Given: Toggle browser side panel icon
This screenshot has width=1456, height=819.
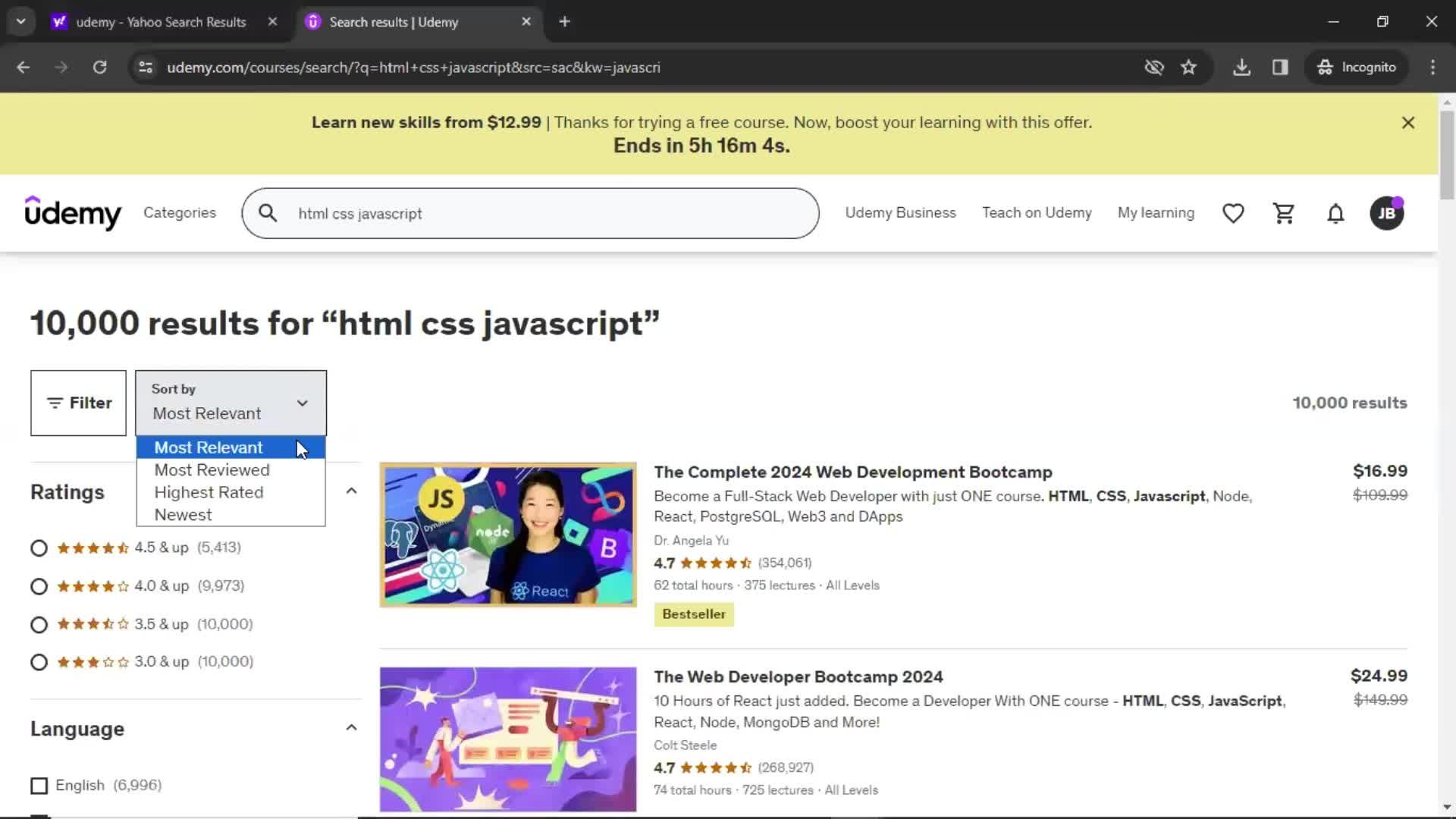Looking at the screenshot, I should point(1280,67).
